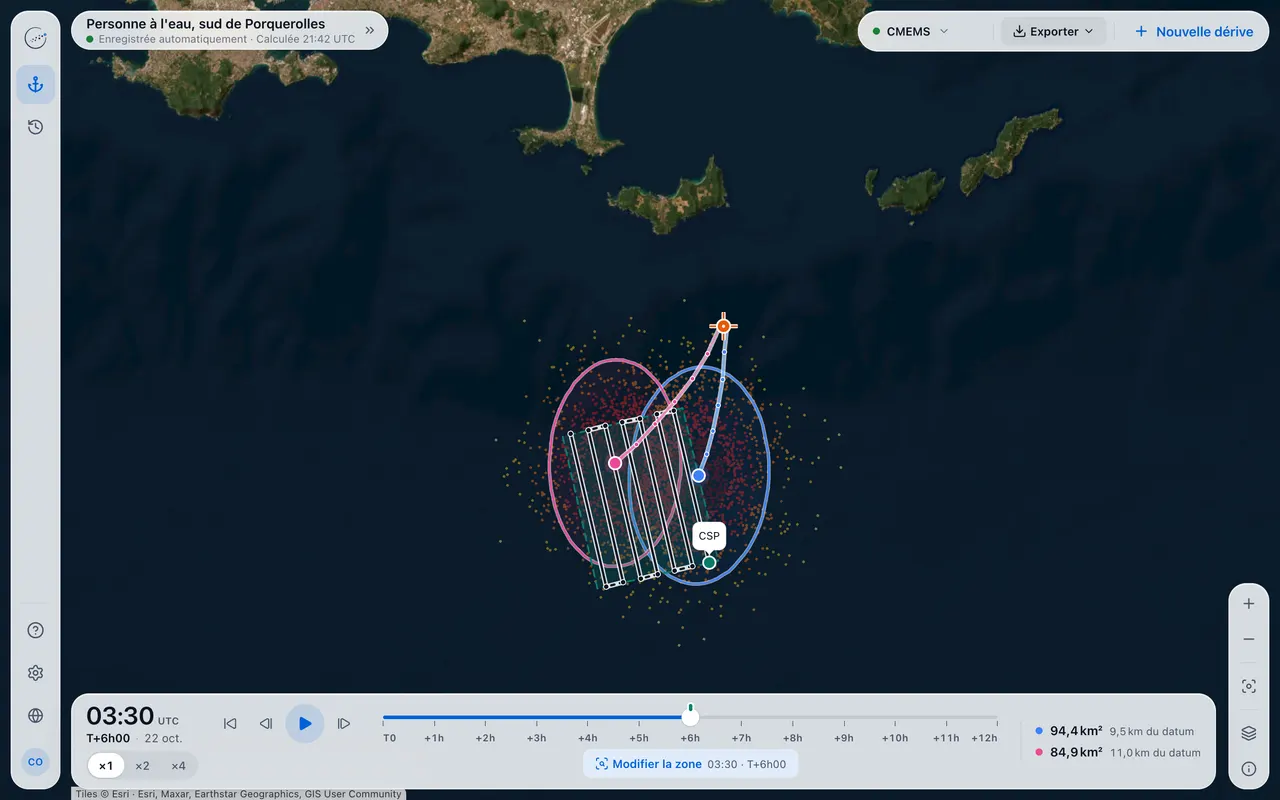The image size is (1280, 800).
Task: Click the timeline slider handle
Action: [x=690, y=717]
